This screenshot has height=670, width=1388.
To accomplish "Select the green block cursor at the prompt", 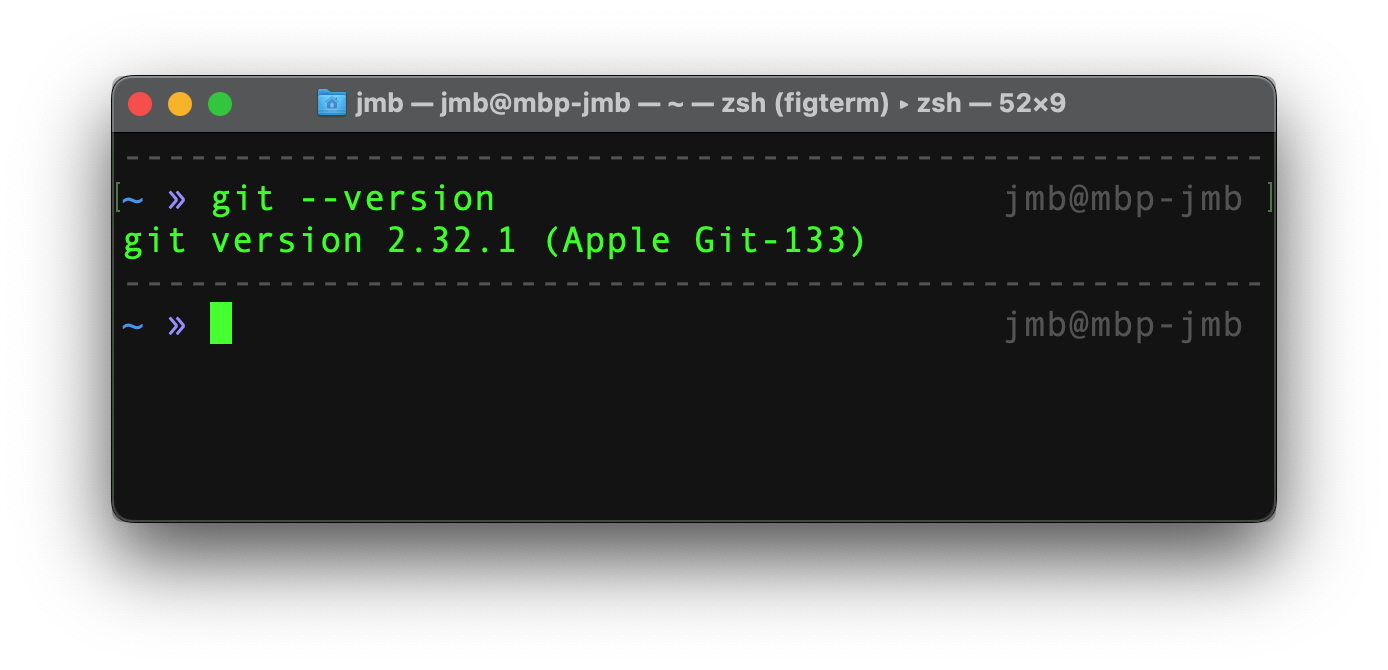I will [x=220, y=323].
